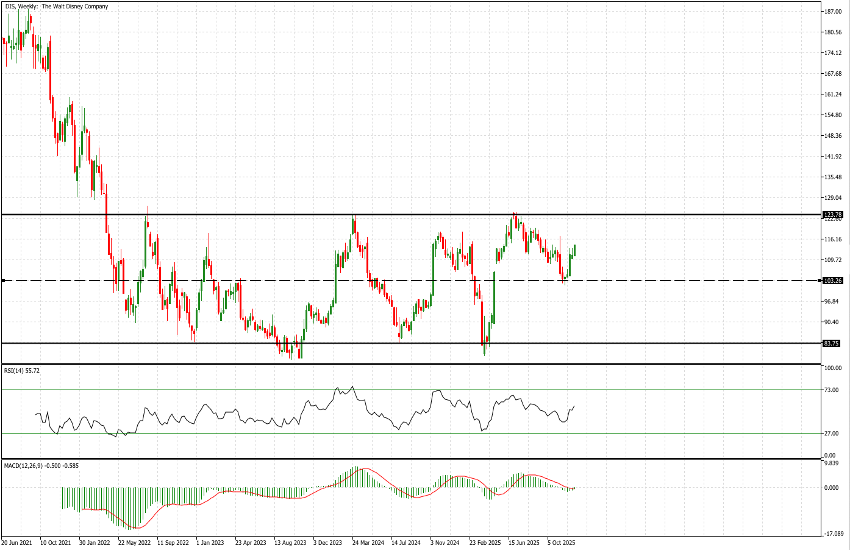Click the 123.78 resistance price tag
850x550 pixels.
pos(832,214)
